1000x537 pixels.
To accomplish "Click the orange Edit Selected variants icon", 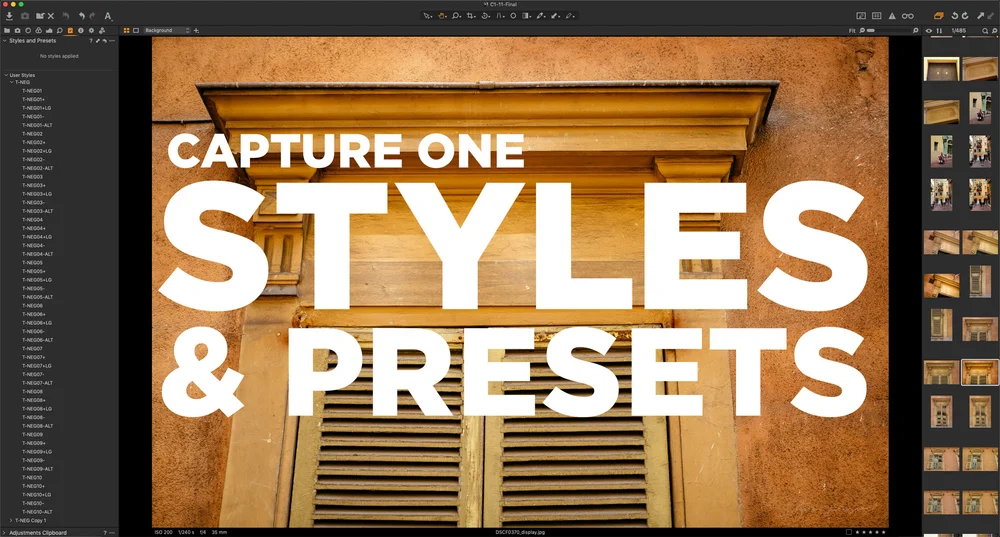I will click(x=938, y=15).
